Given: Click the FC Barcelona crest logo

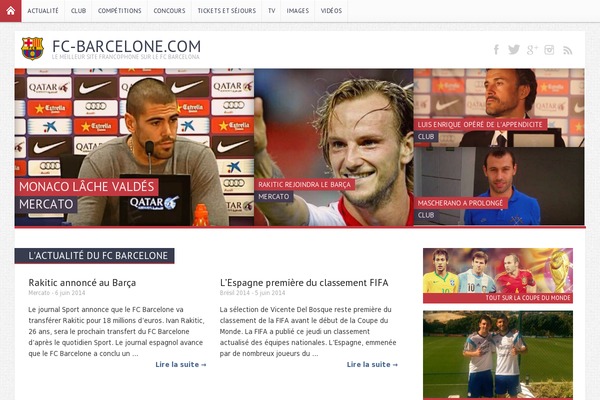Looking at the screenshot, I should point(32,49).
